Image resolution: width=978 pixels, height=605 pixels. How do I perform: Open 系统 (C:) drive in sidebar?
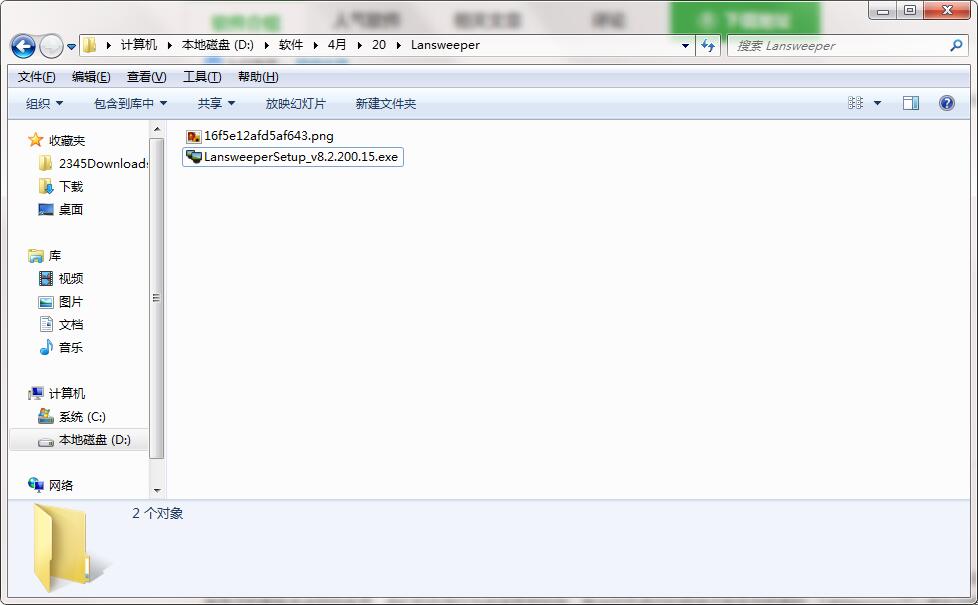(72, 417)
